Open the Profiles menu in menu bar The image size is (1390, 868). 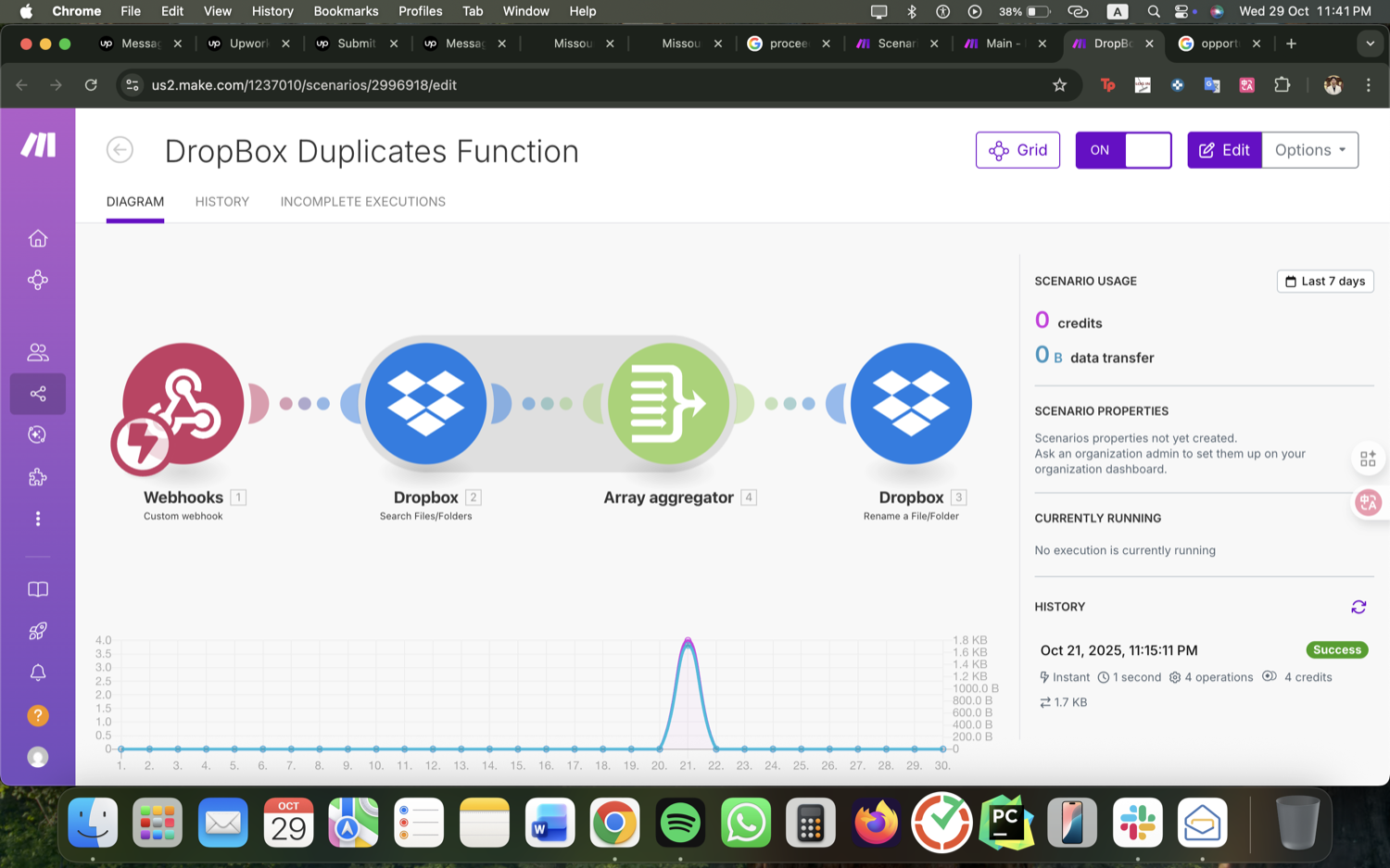click(x=420, y=11)
